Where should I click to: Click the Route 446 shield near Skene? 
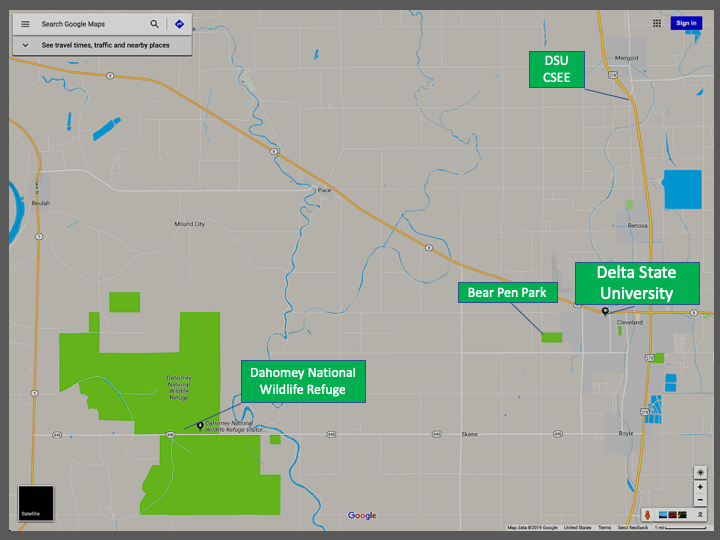[437, 434]
